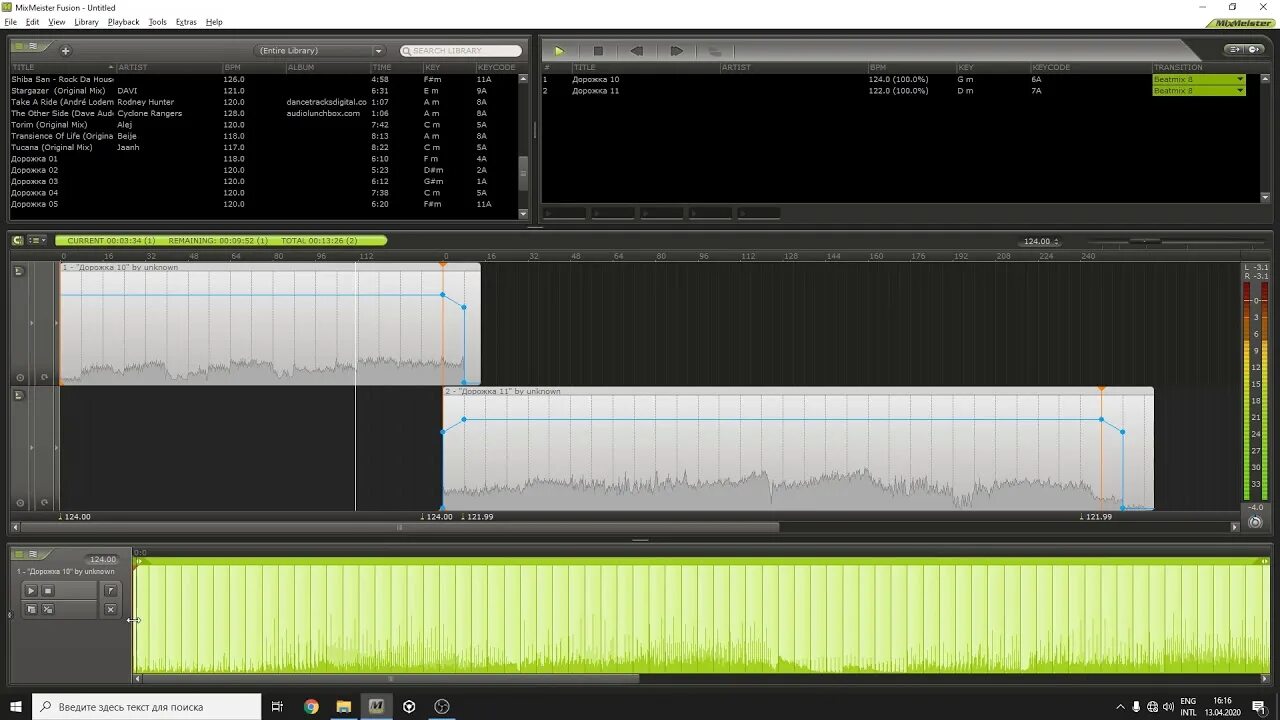Play the track in the bottom editor panel
Viewport: 1280px width, 720px height.
click(x=31, y=591)
